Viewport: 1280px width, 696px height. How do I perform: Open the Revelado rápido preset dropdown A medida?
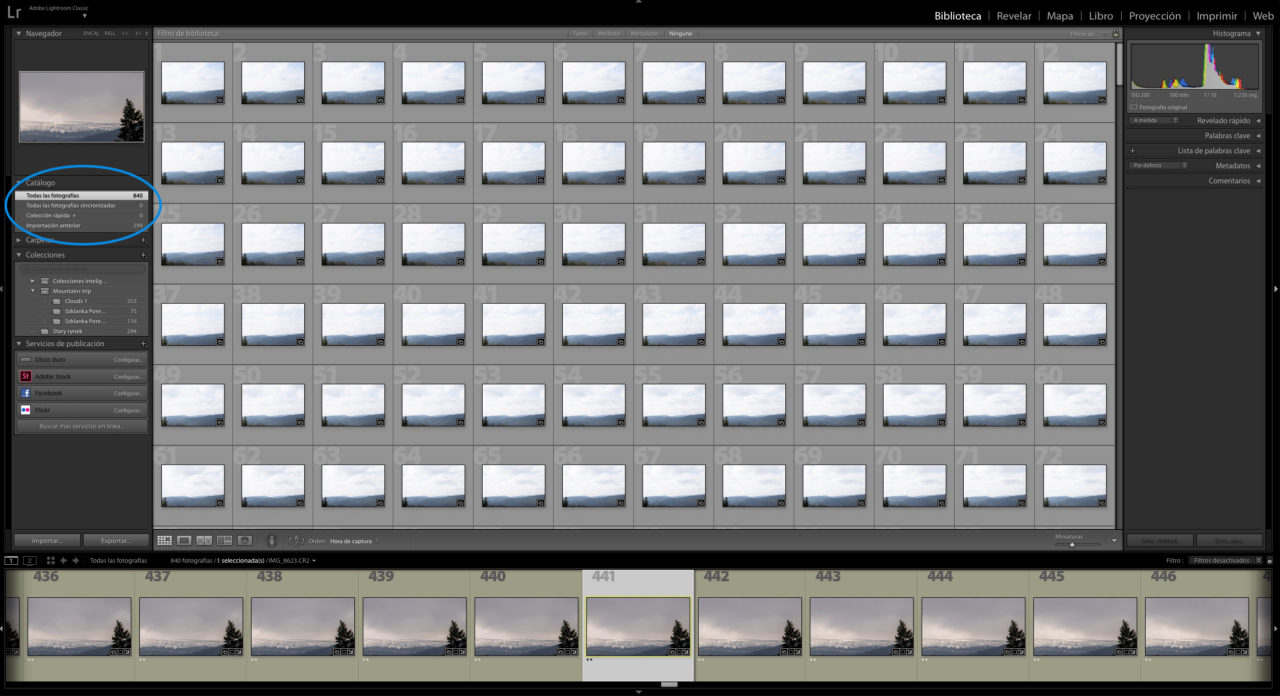tap(1151, 120)
